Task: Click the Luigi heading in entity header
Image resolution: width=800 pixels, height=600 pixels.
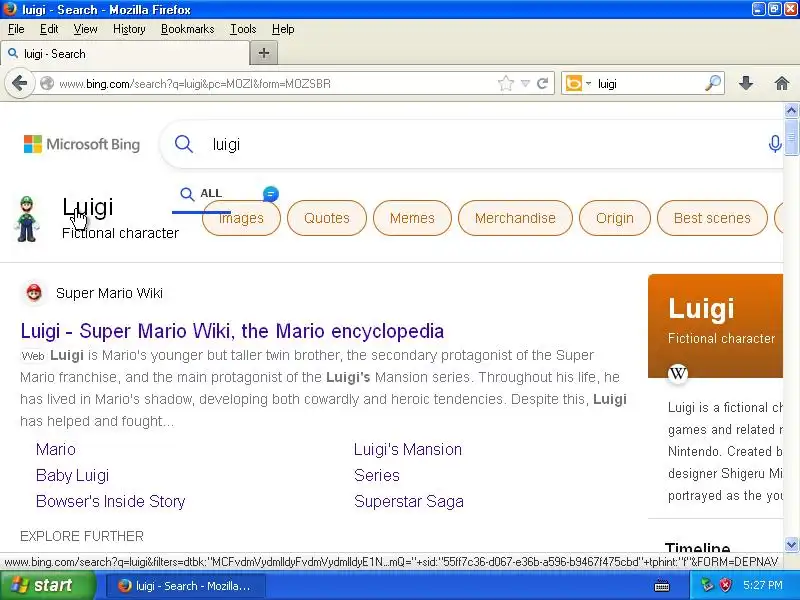Action: point(88,207)
